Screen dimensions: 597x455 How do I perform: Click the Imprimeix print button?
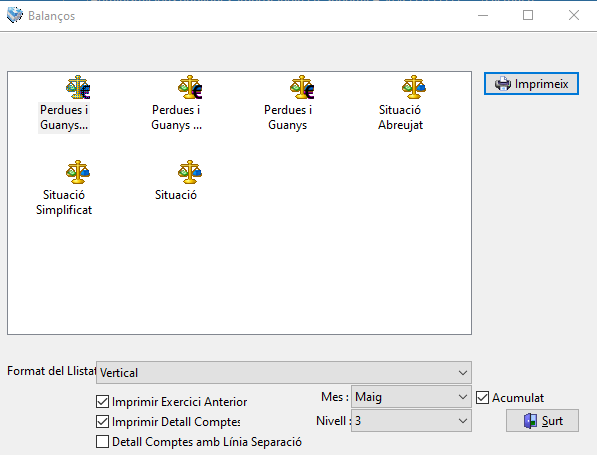pyautogui.click(x=531, y=83)
